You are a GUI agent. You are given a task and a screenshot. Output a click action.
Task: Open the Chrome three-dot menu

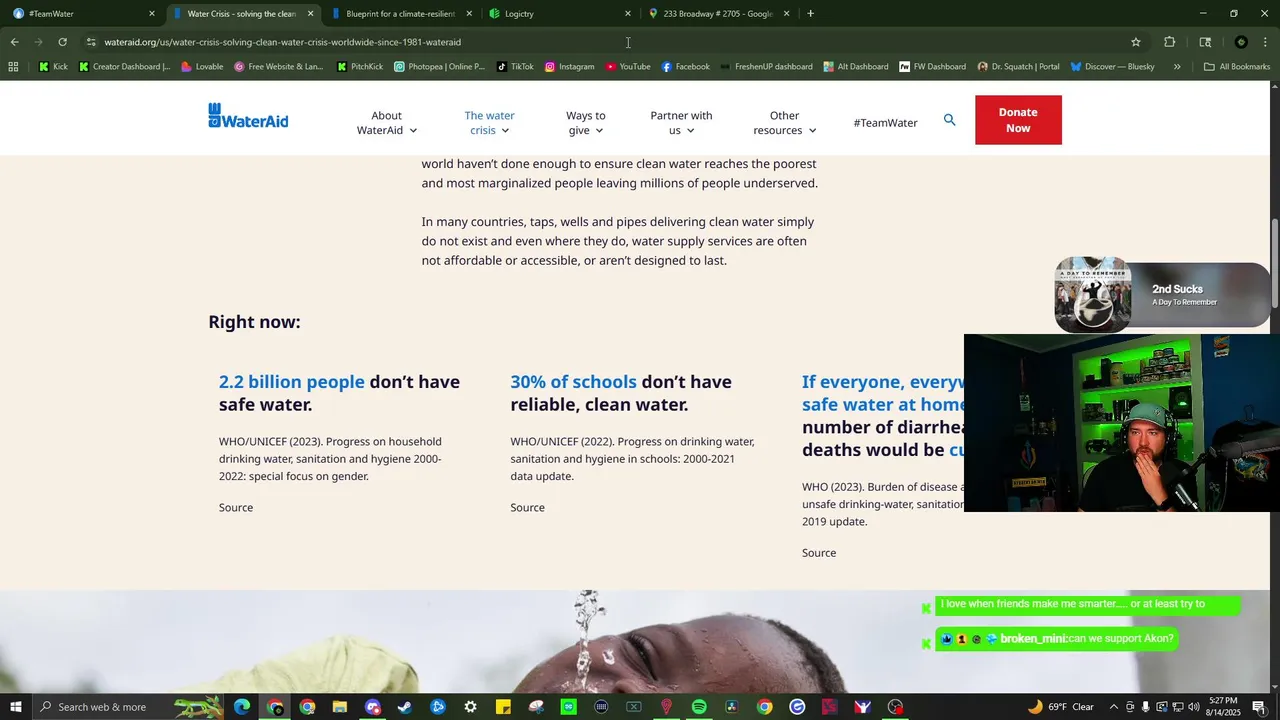click(x=1265, y=42)
